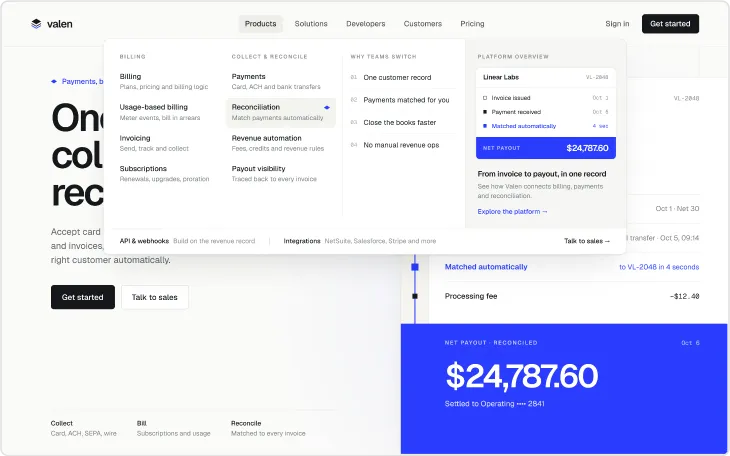Click Talk to sales link in menu footer
The image size is (730, 456).
[587, 241]
